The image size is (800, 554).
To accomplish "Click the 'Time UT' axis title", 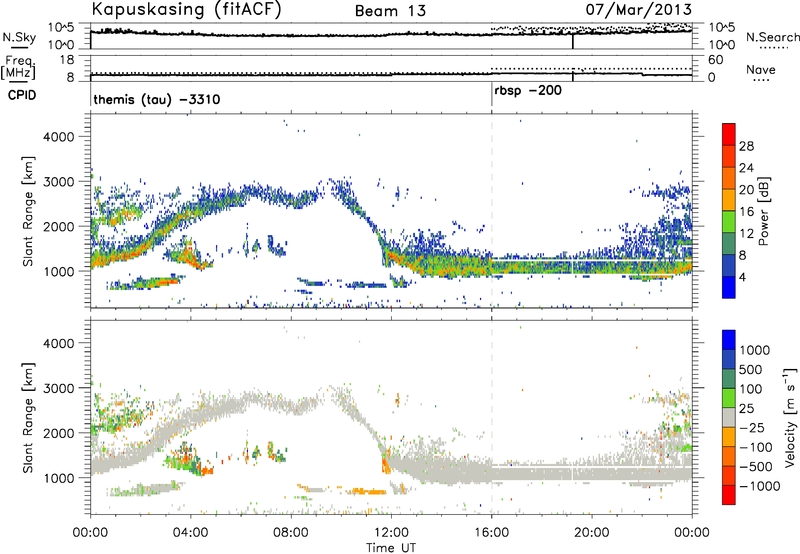I will (x=391, y=548).
